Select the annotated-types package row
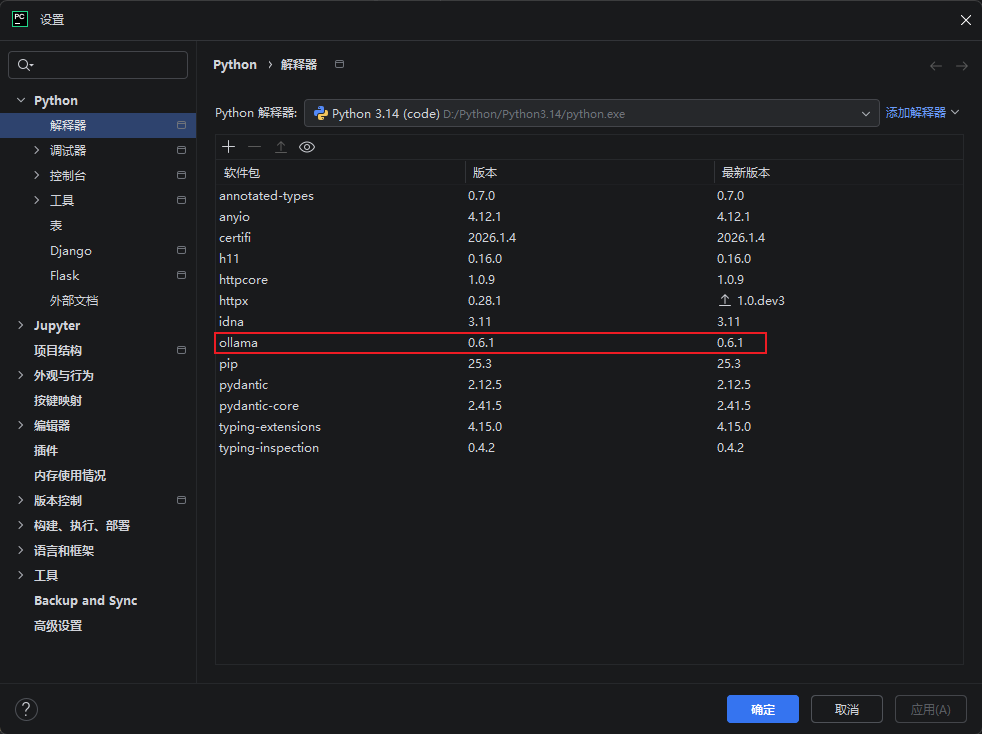The image size is (982, 734). click(x=589, y=195)
